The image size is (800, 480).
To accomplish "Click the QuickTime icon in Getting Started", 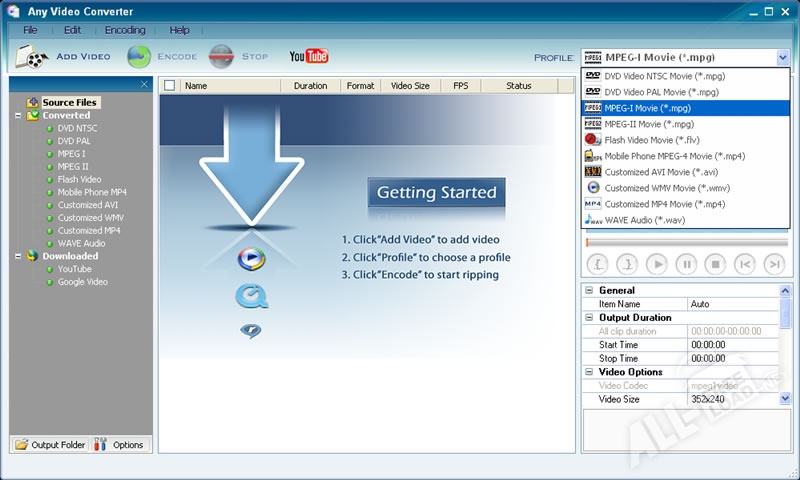I will (250, 296).
